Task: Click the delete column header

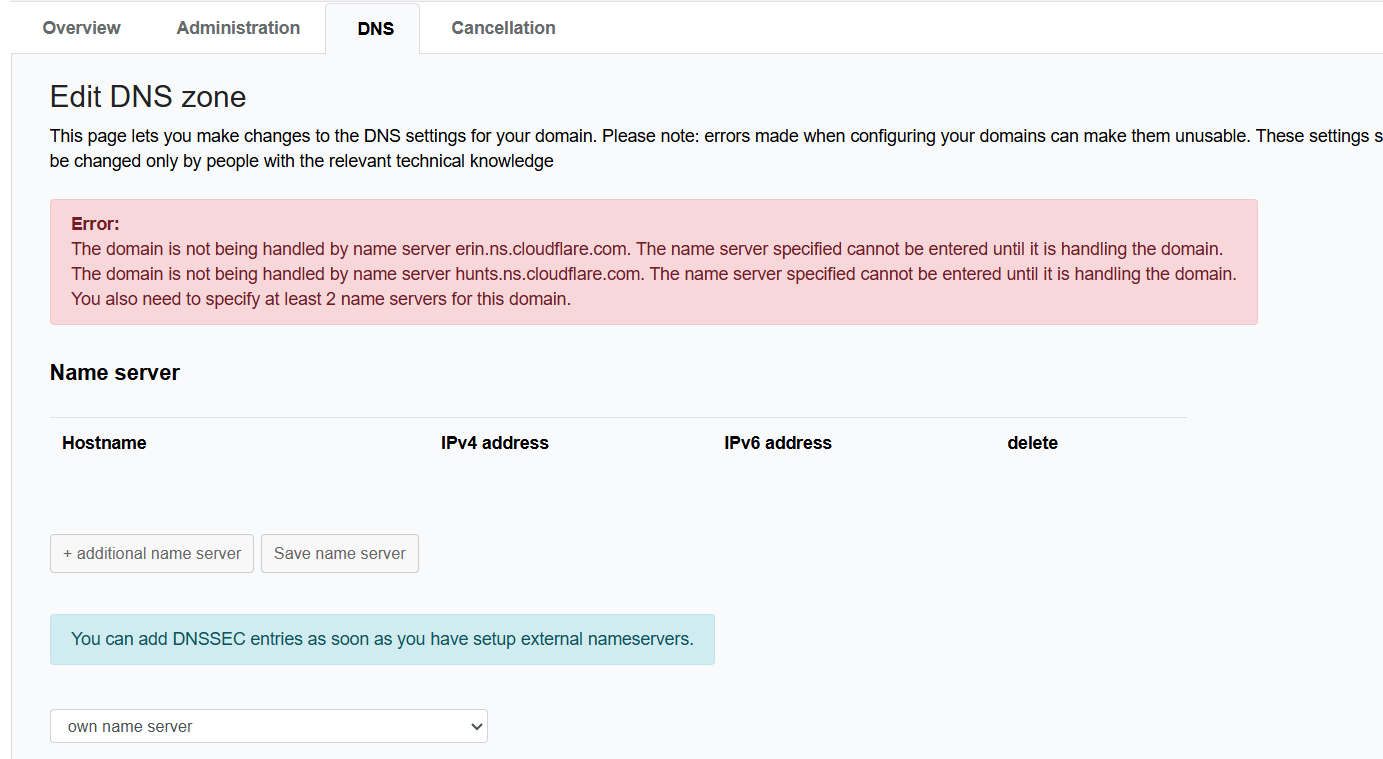Action: 1032,443
